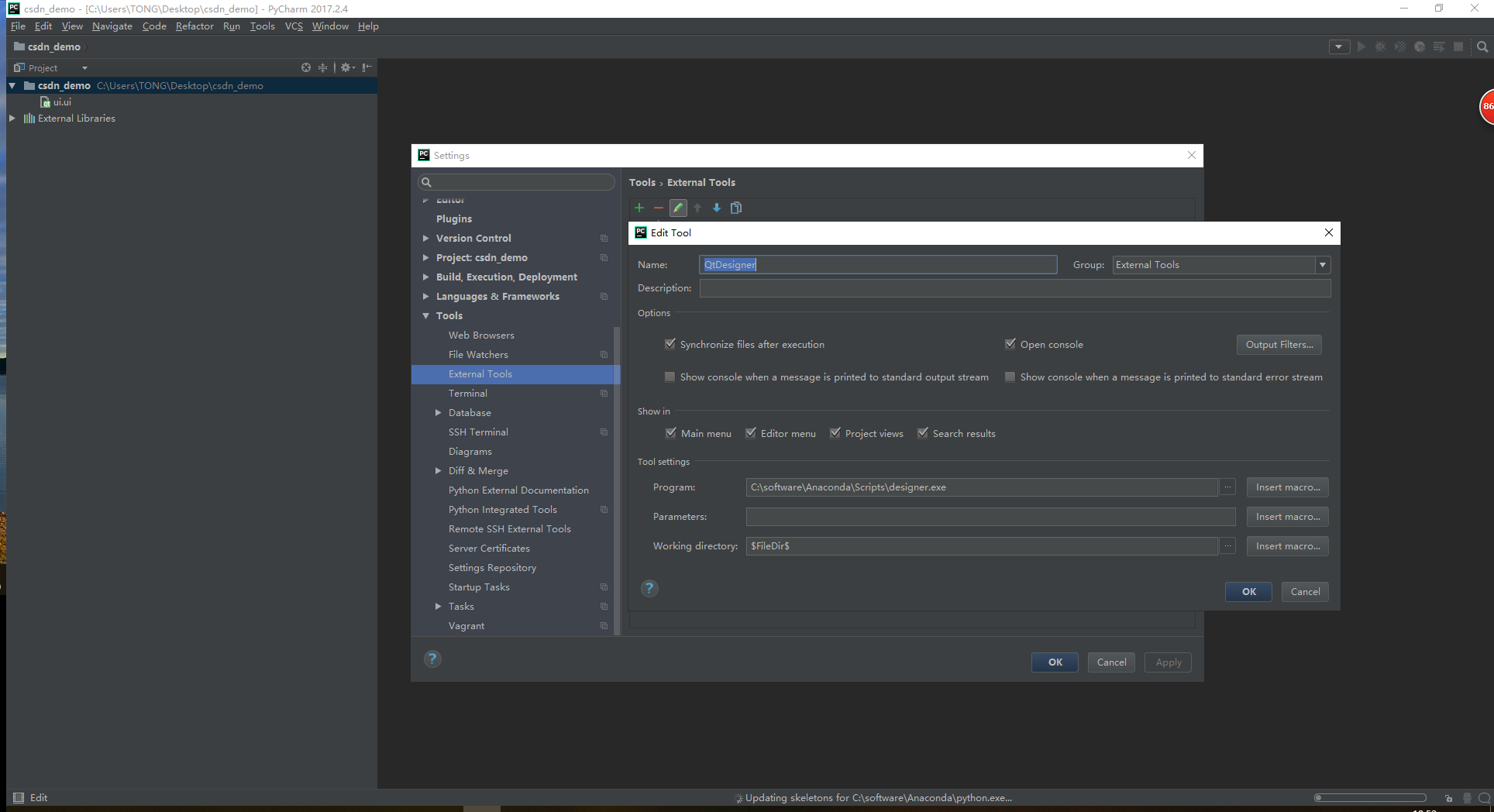
Task: Open Project panel gear settings icon
Action: click(x=348, y=67)
